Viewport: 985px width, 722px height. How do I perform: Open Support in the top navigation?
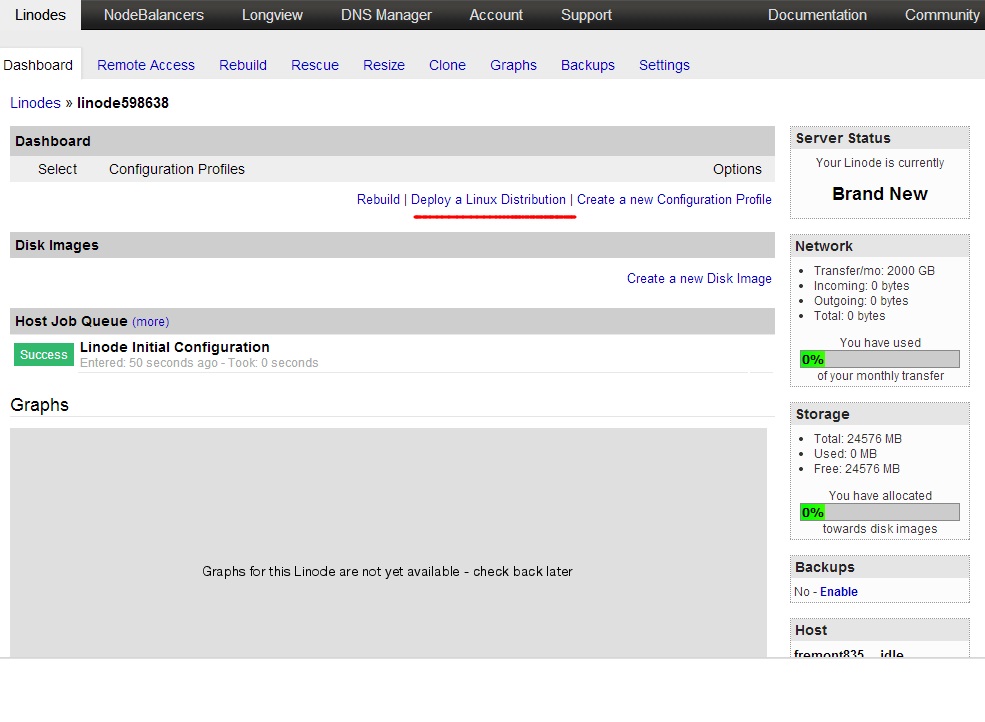point(586,14)
